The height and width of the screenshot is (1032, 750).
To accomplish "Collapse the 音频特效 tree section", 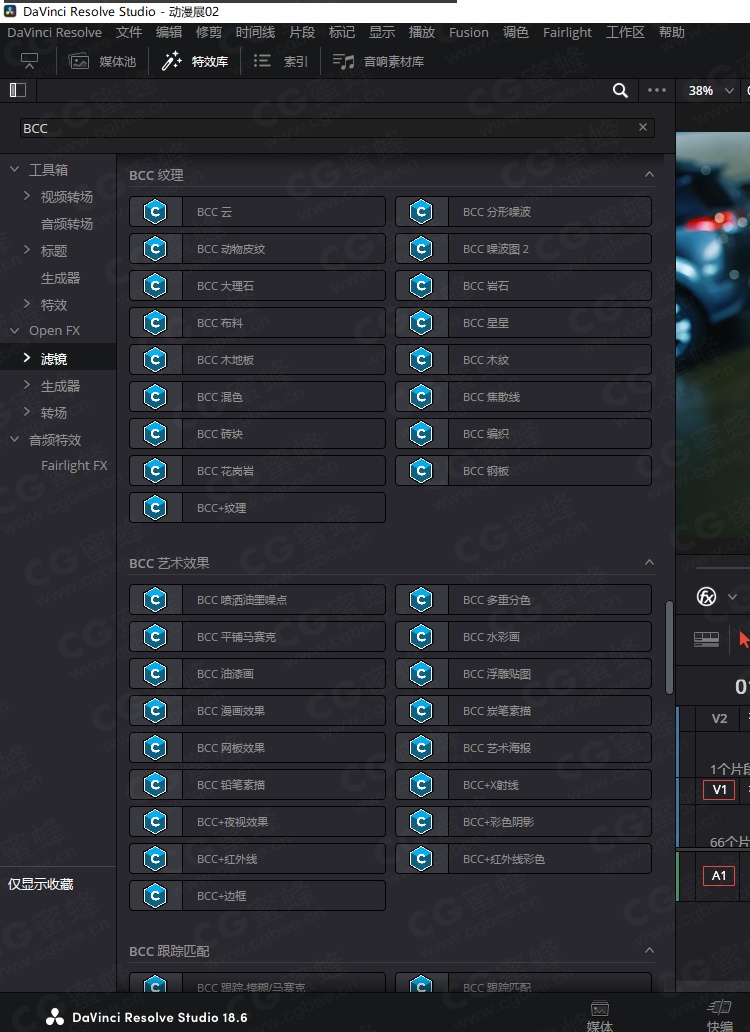I will coord(14,439).
